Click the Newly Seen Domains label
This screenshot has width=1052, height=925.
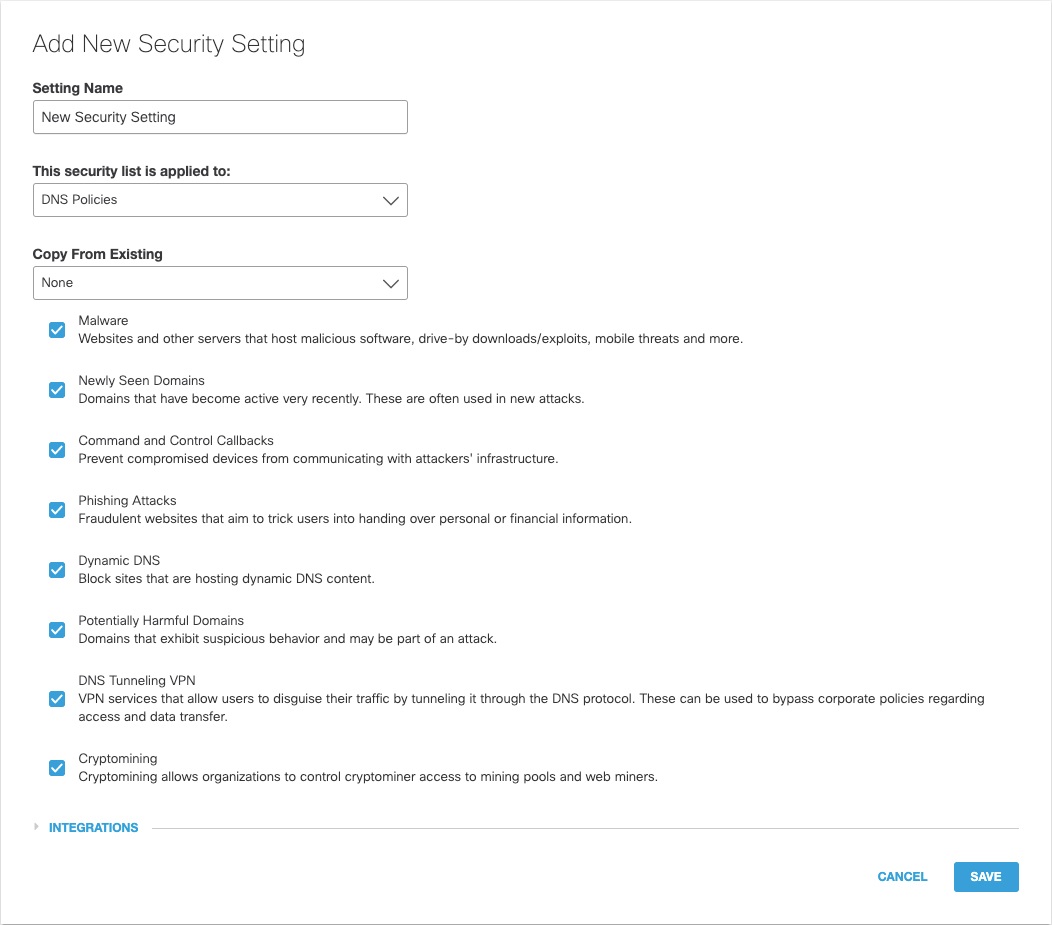(141, 381)
